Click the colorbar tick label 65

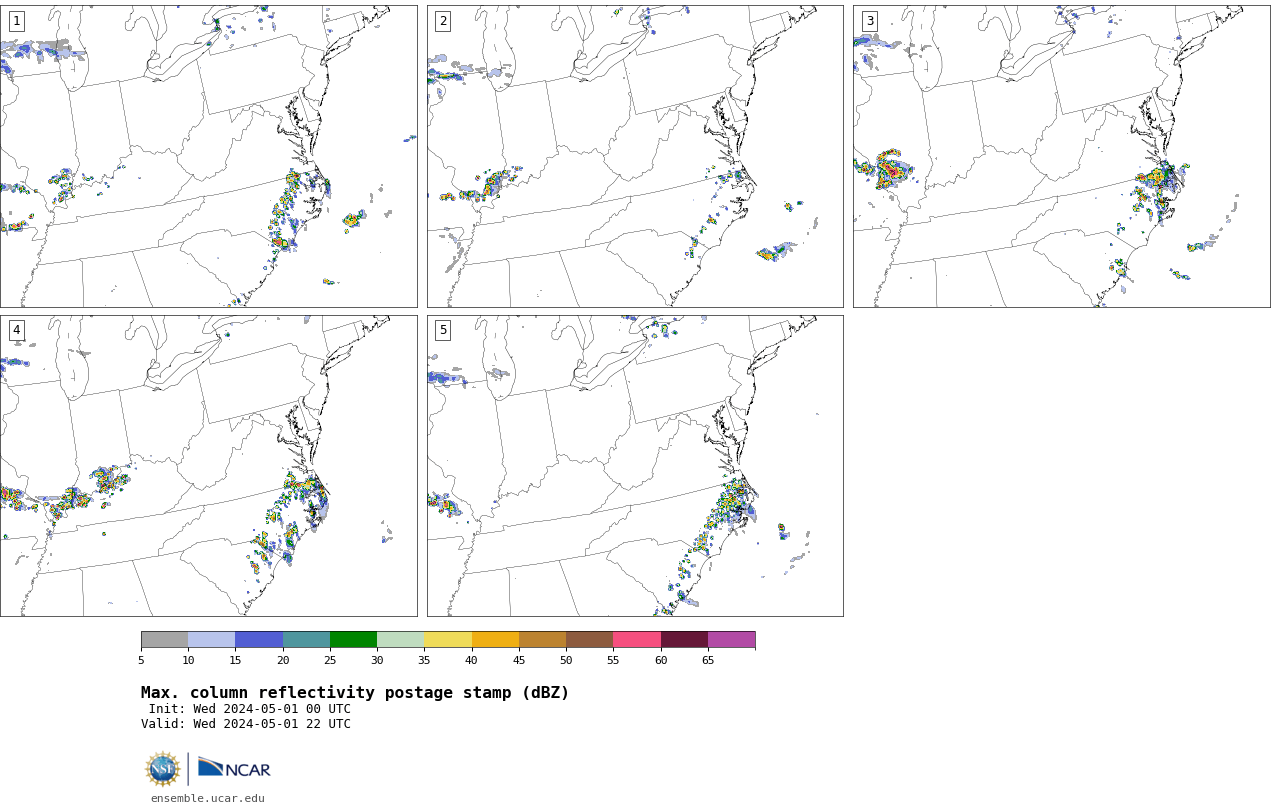[x=708, y=660]
